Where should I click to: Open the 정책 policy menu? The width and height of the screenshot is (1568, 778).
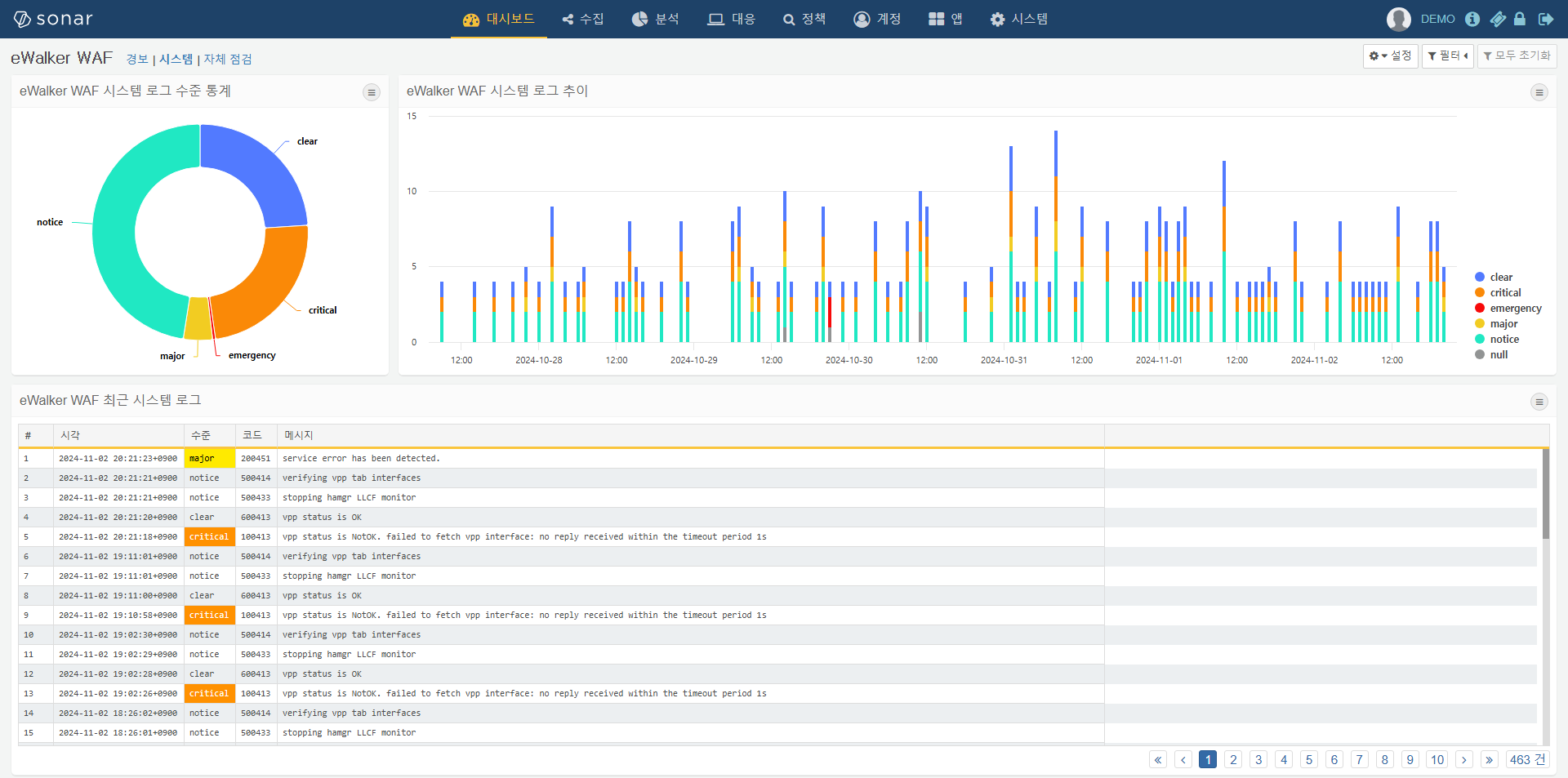coord(804,19)
